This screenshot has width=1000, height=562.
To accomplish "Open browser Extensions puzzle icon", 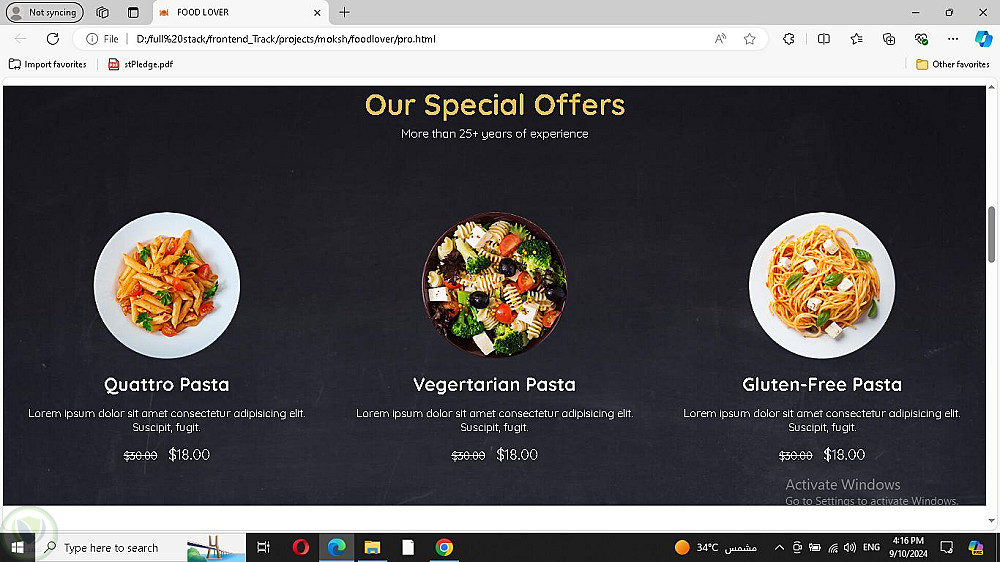I will pyautogui.click(x=789, y=39).
